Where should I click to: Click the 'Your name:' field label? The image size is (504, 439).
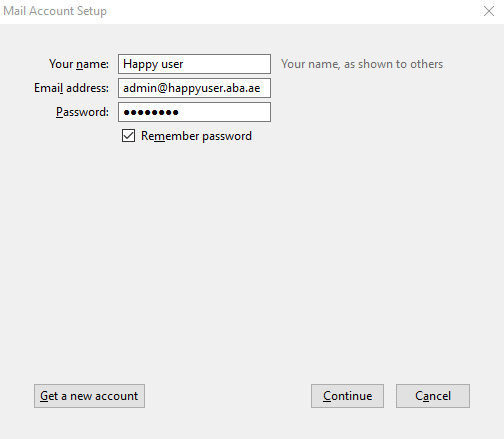click(x=79, y=64)
